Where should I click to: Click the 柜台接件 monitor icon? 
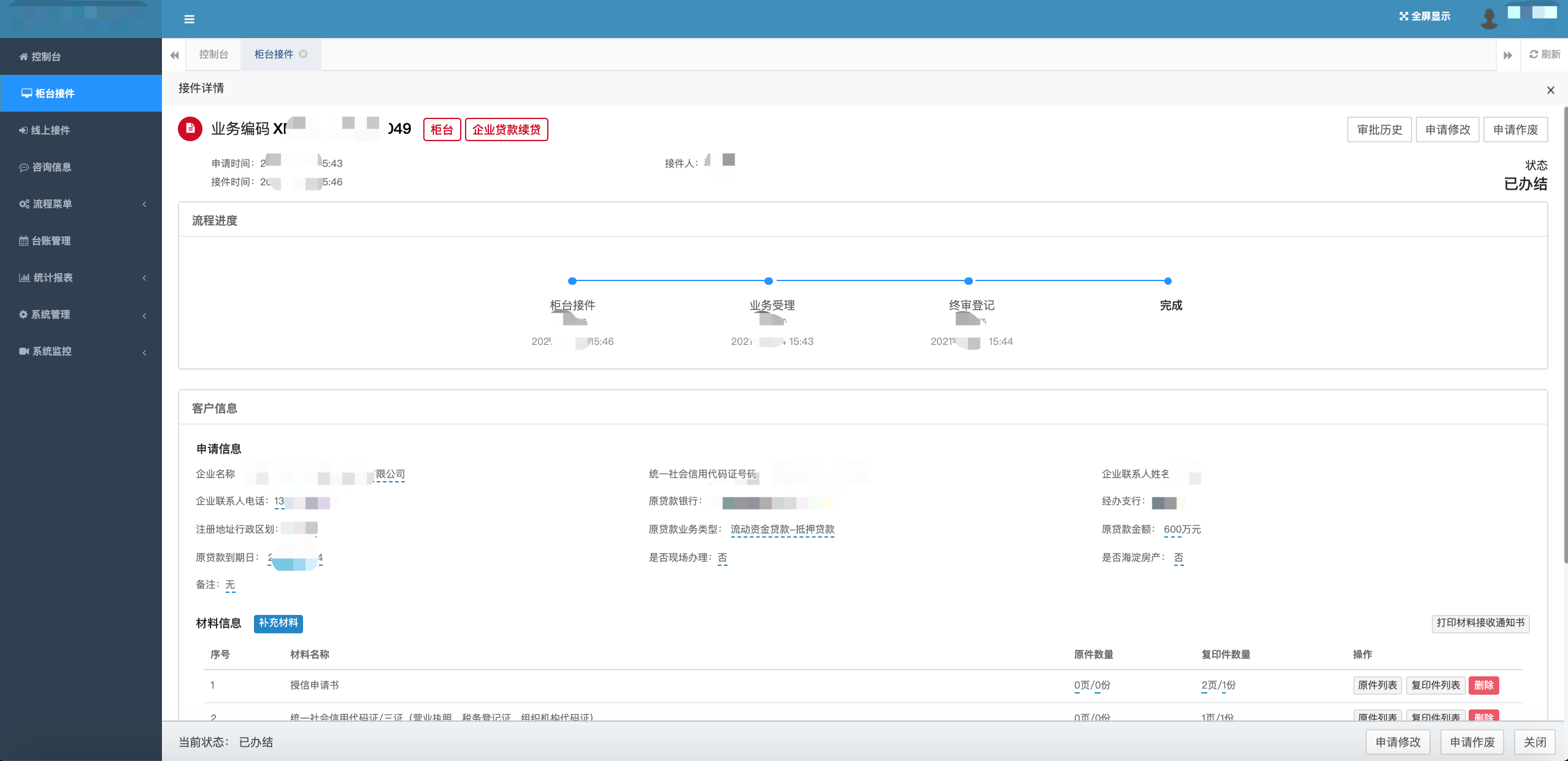[x=26, y=93]
